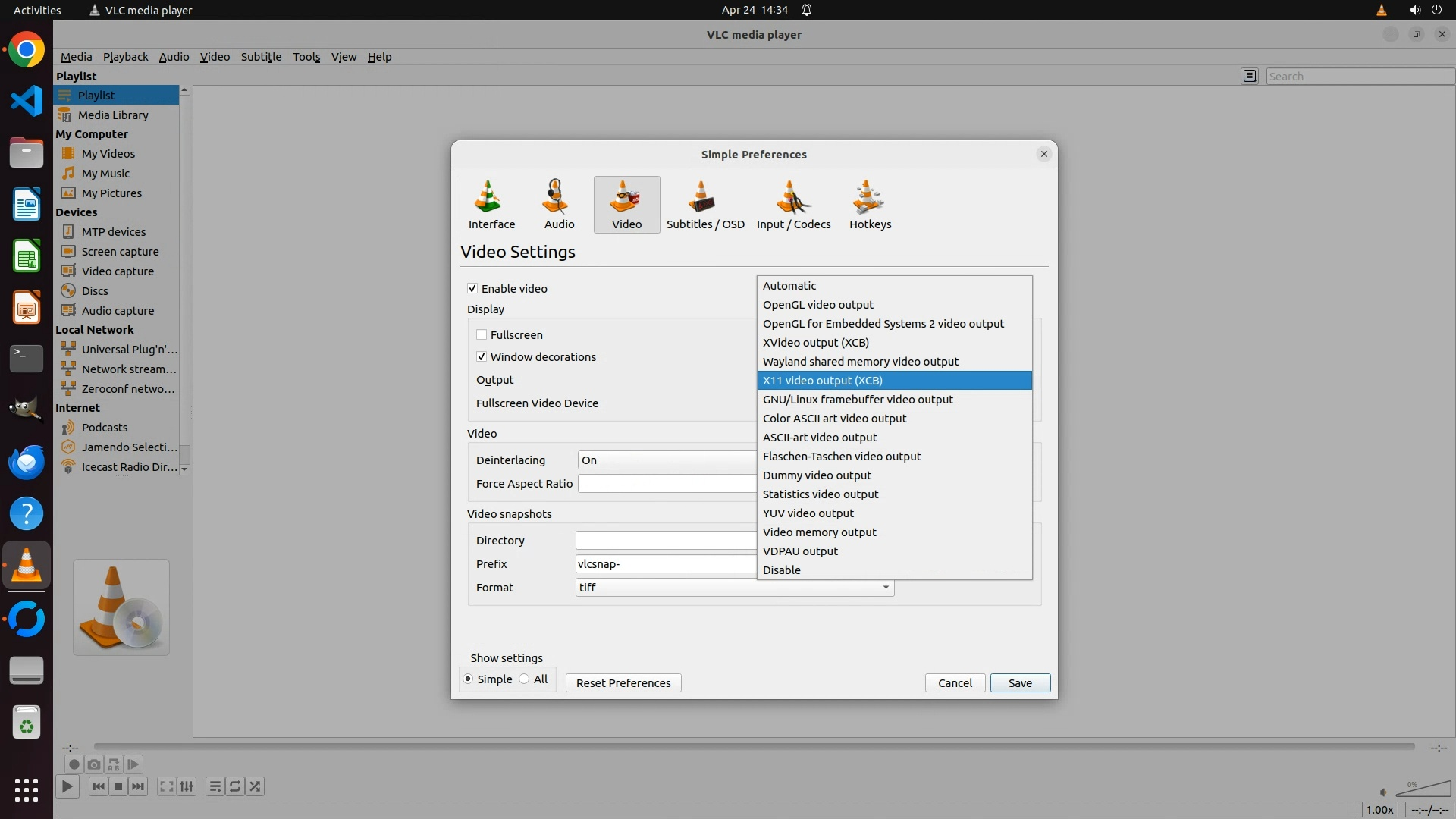This screenshot has width=1456, height=819.
Task: Click the Reset Preferences button
Action: pyautogui.click(x=623, y=683)
